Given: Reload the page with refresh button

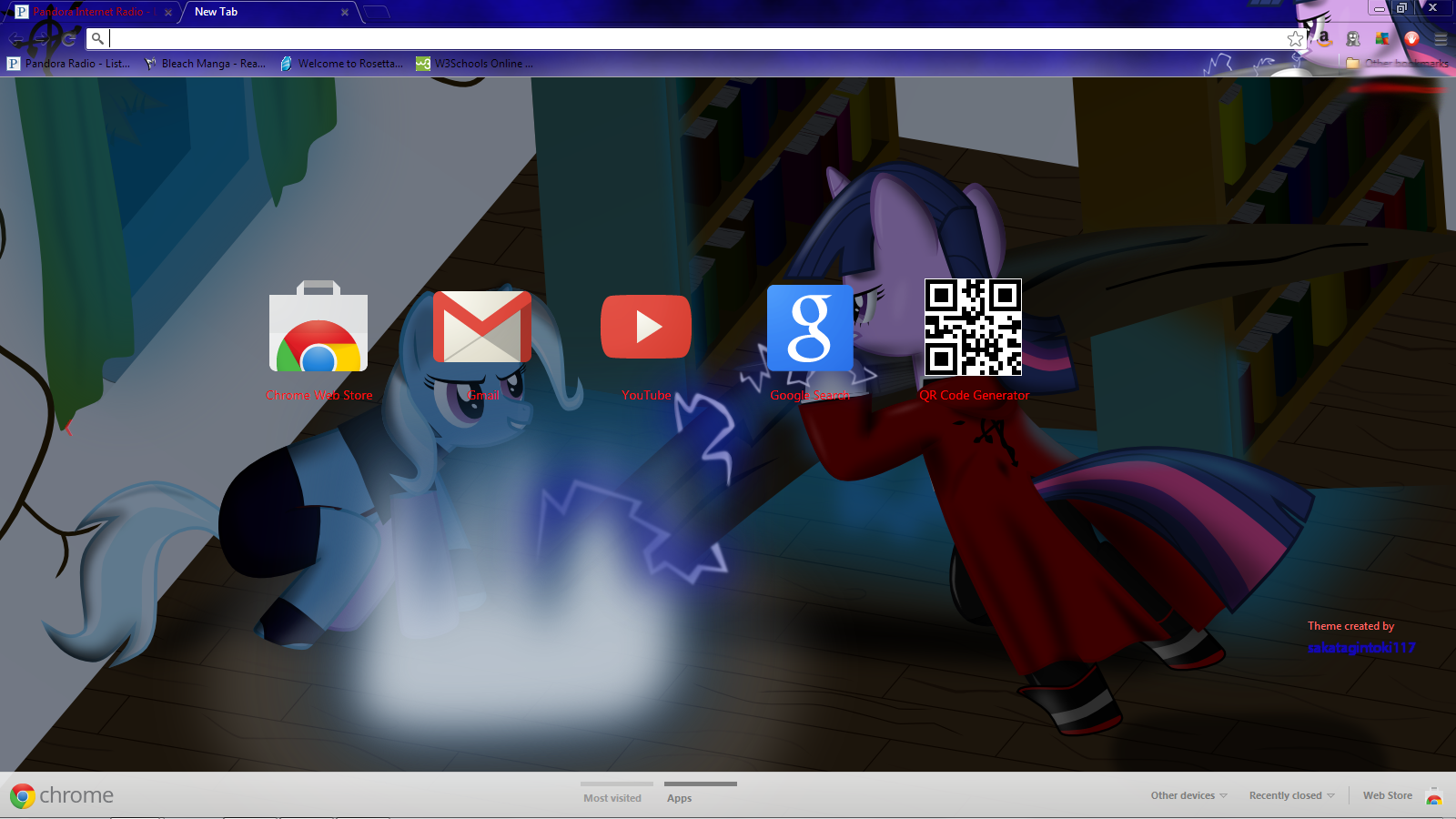Looking at the screenshot, I should (68, 39).
